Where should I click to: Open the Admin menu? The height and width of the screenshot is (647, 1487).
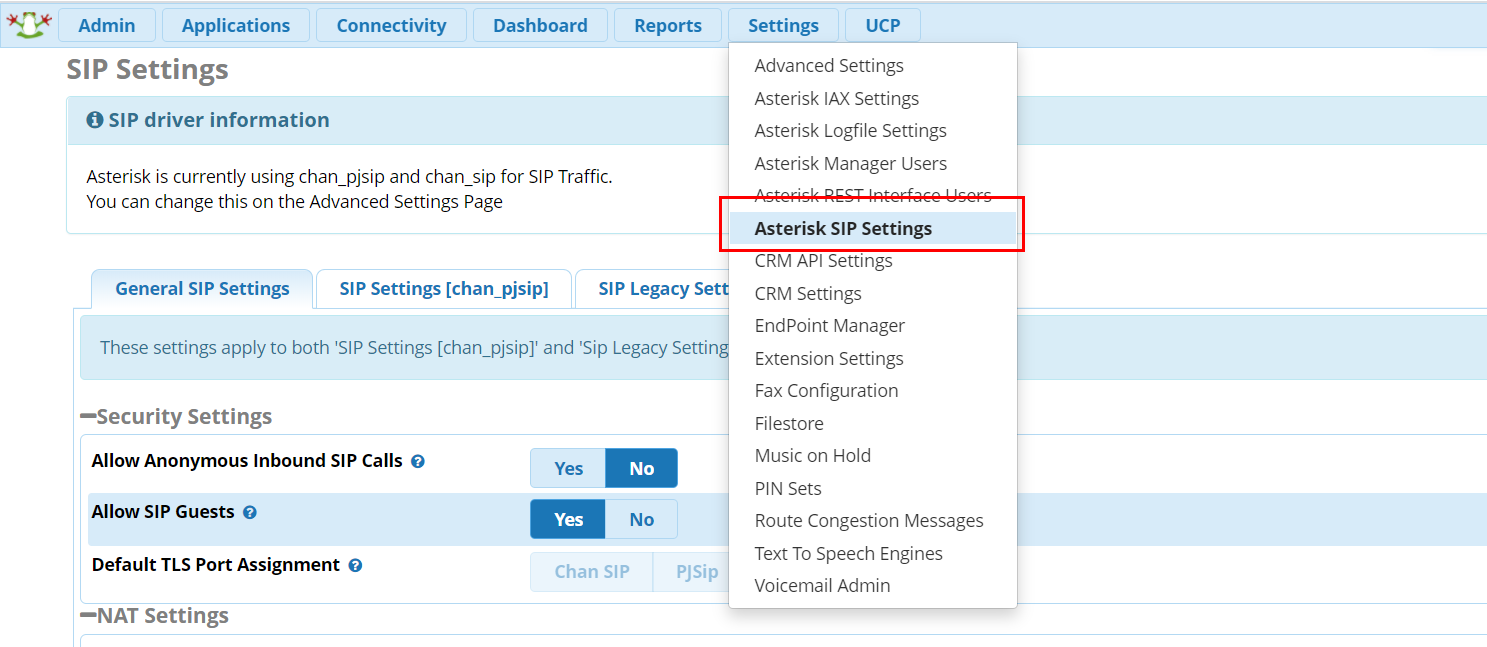click(107, 26)
